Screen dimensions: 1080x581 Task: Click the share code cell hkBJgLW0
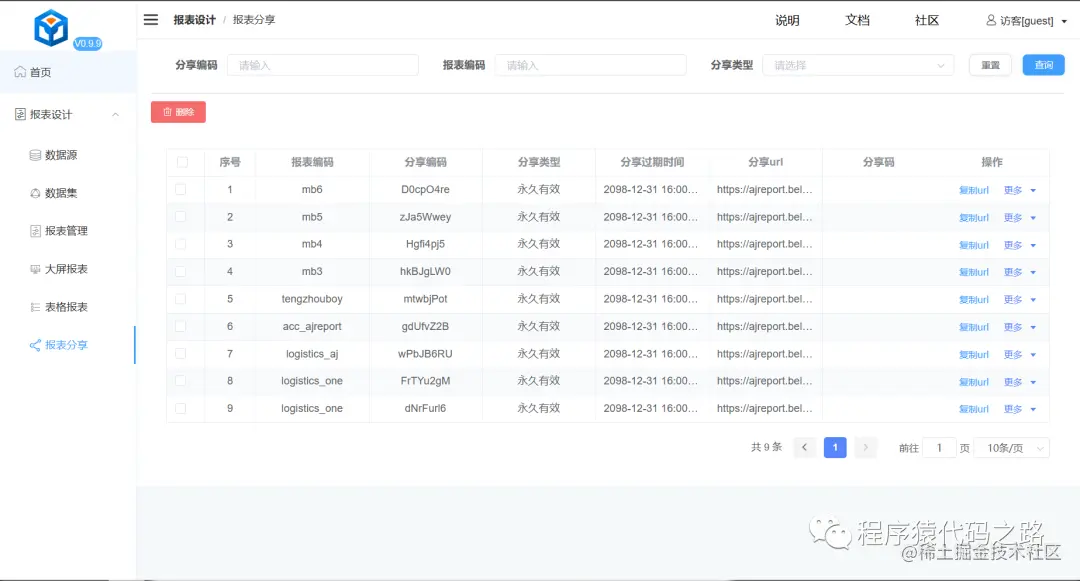tap(425, 271)
